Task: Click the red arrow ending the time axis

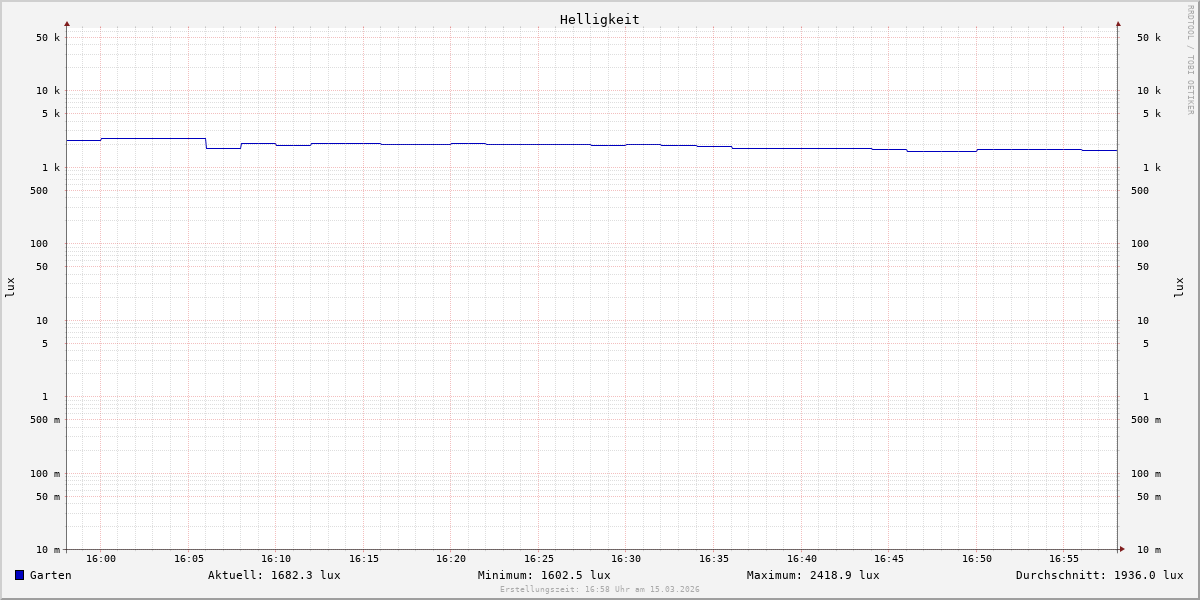Action: pos(1122,548)
